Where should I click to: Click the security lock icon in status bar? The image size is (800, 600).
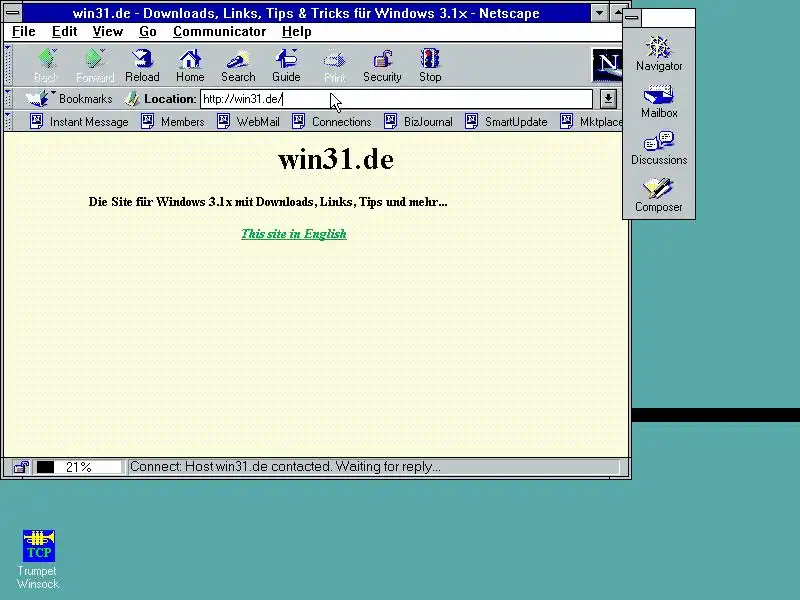(x=20, y=467)
